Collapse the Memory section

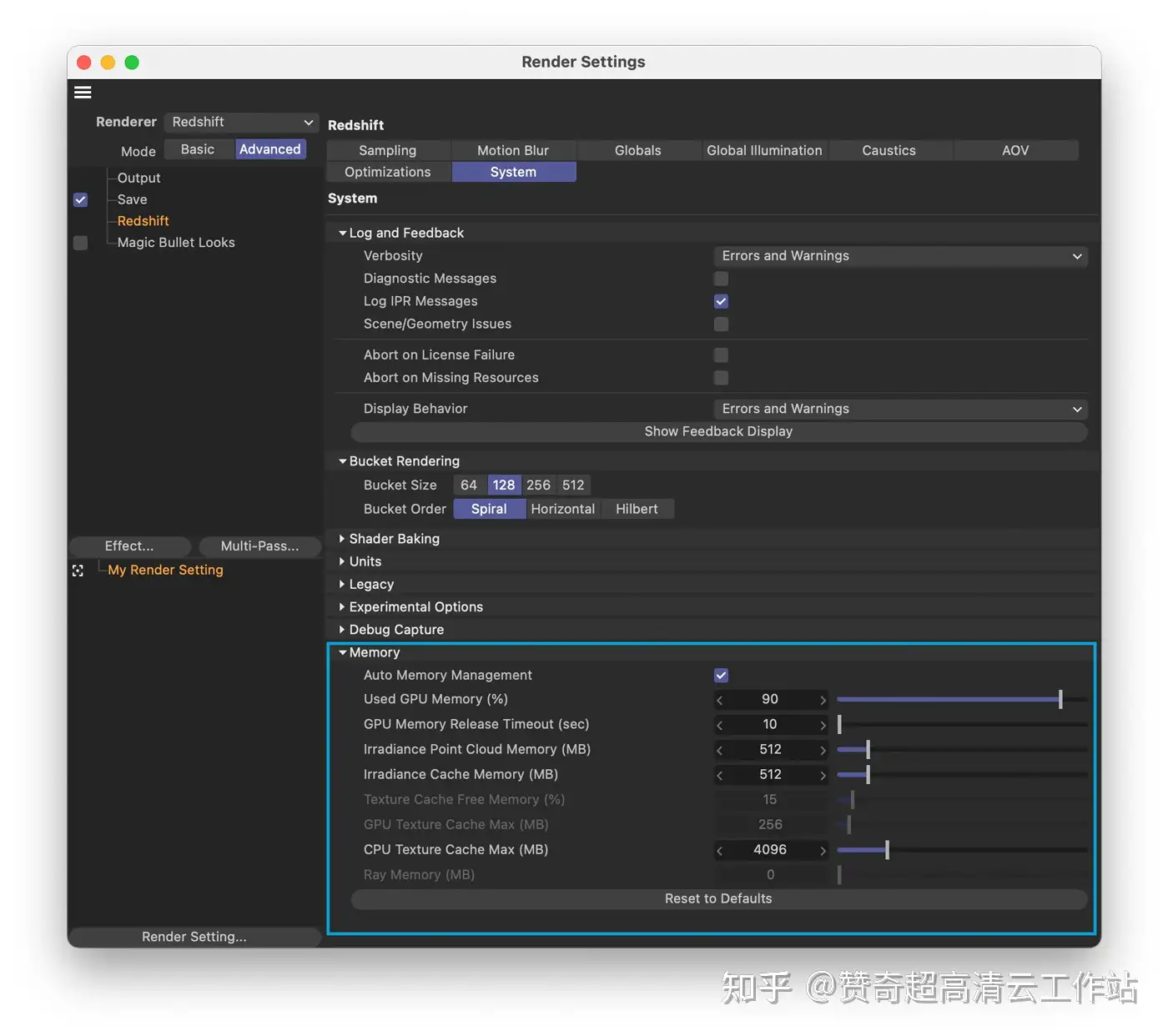coord(342,652)
